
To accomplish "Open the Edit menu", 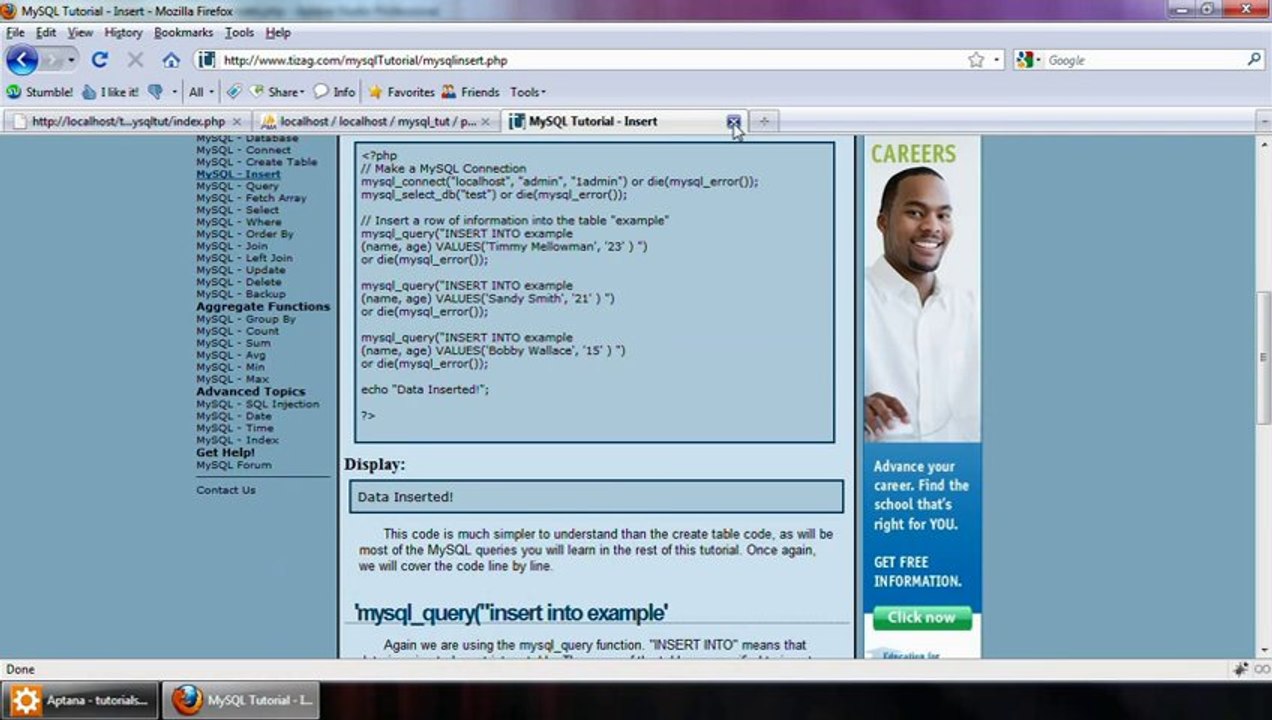I will pos(46,32).
